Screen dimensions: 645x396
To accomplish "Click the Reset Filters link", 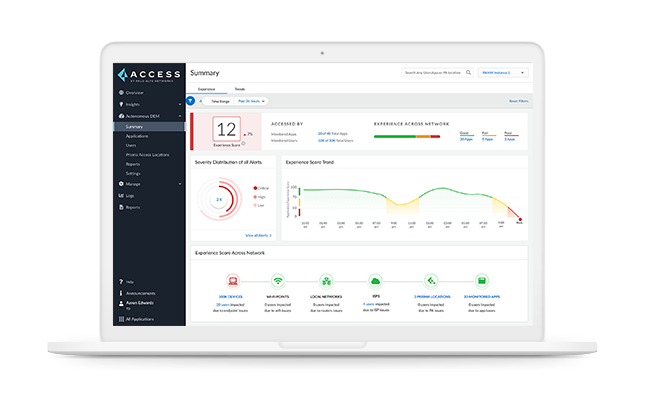I will pyautogui.click(x=519, y=101).
